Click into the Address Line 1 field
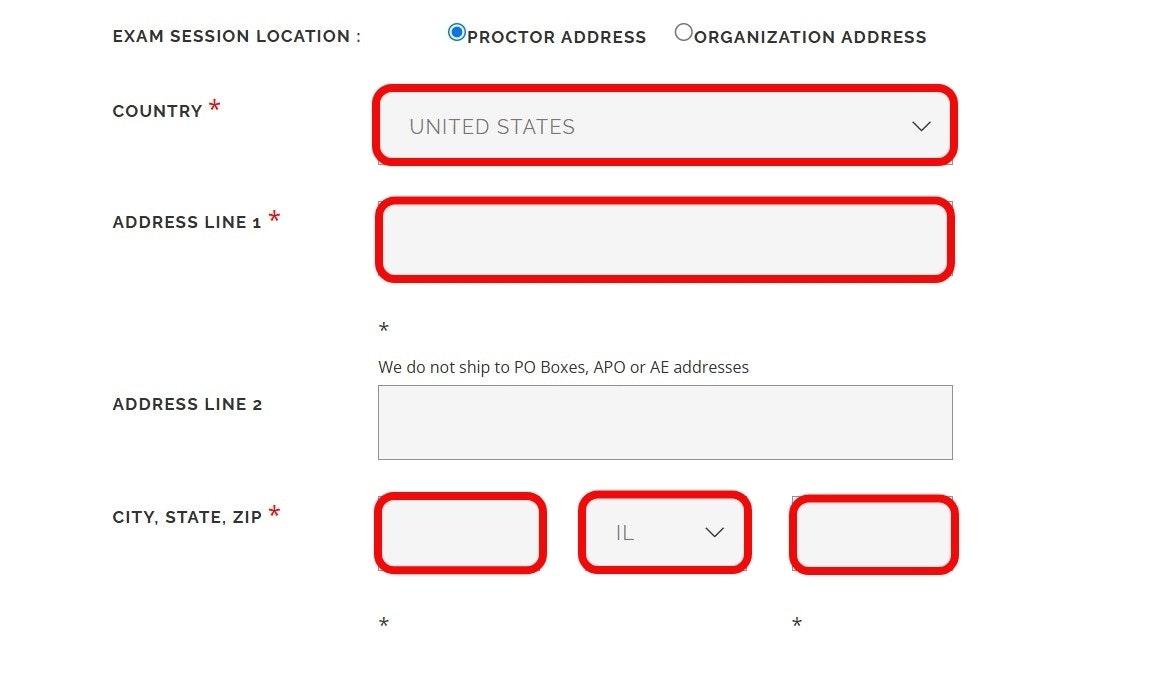This screenshot has height=676, width=1162. coord(664,239)
